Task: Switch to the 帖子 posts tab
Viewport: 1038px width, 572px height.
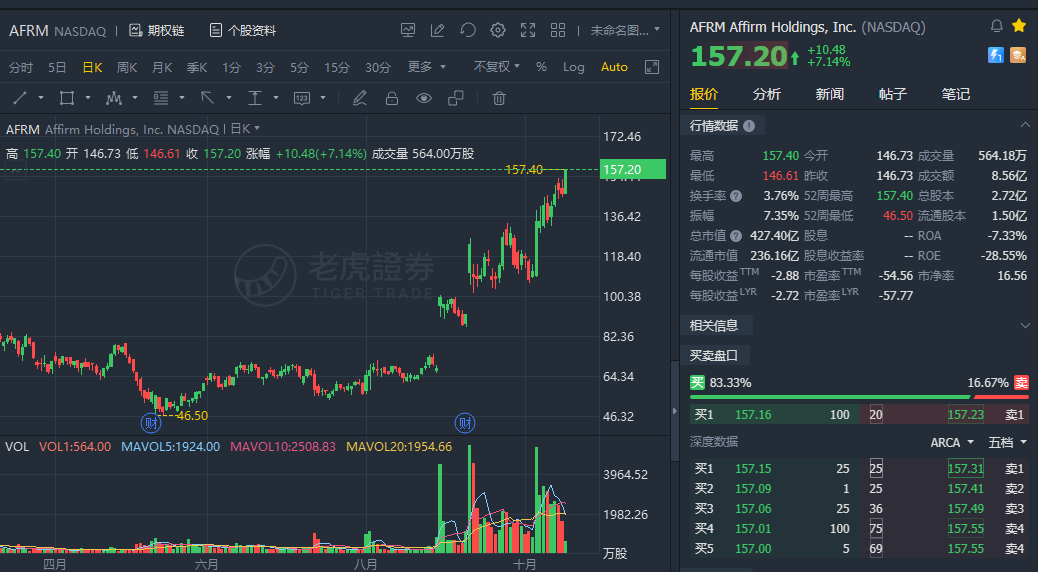Action: pos(892,94)
